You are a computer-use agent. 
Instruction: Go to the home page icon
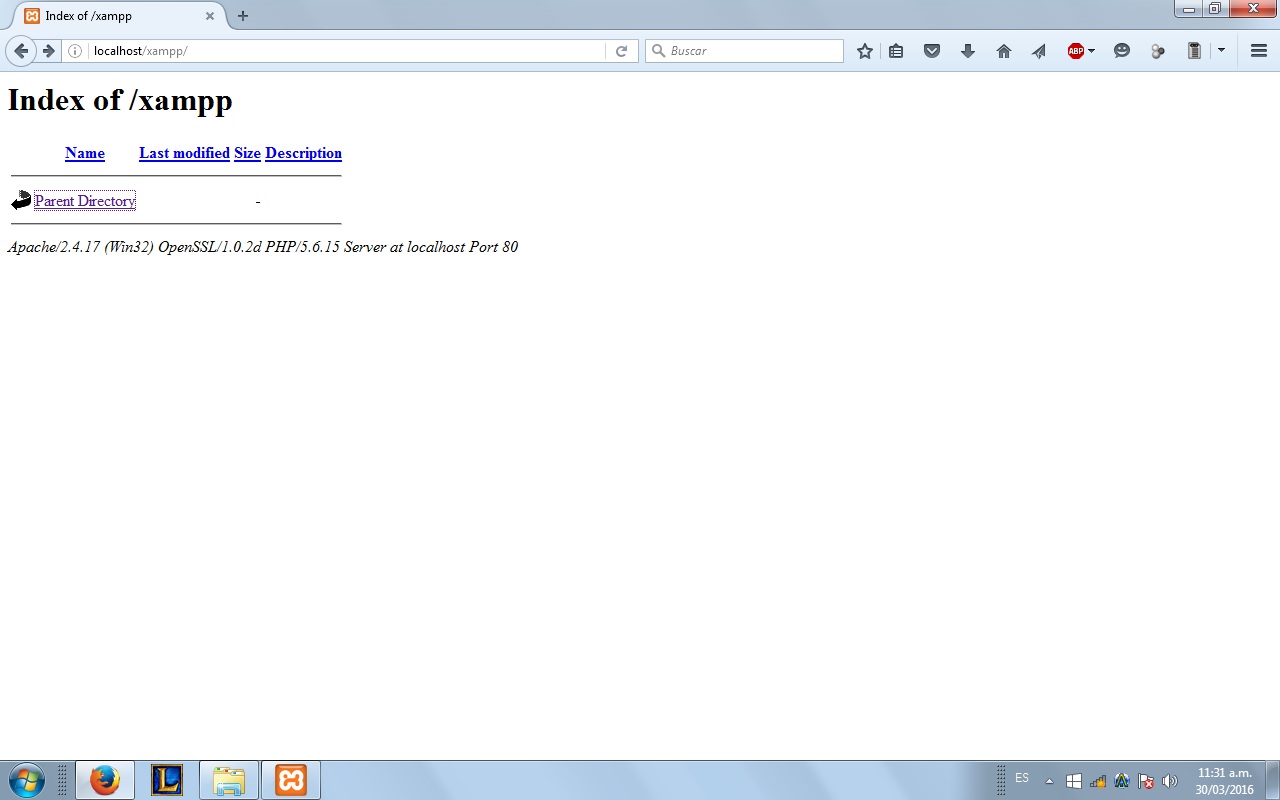[x=1004, y=51]
